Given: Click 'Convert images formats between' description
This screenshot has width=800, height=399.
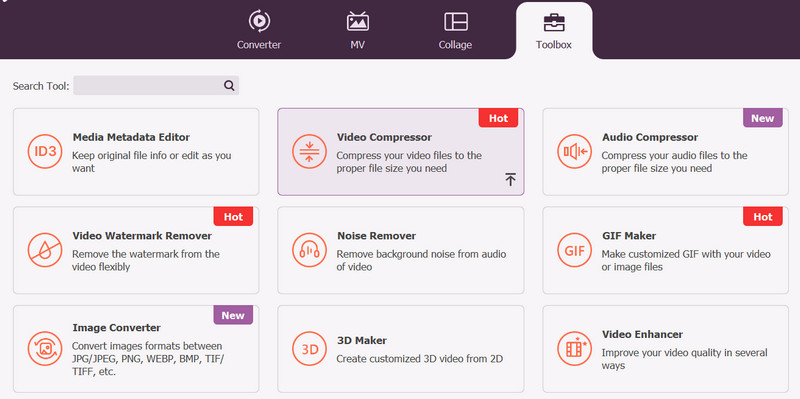Looking at the screenshot, I should (148, 359).
